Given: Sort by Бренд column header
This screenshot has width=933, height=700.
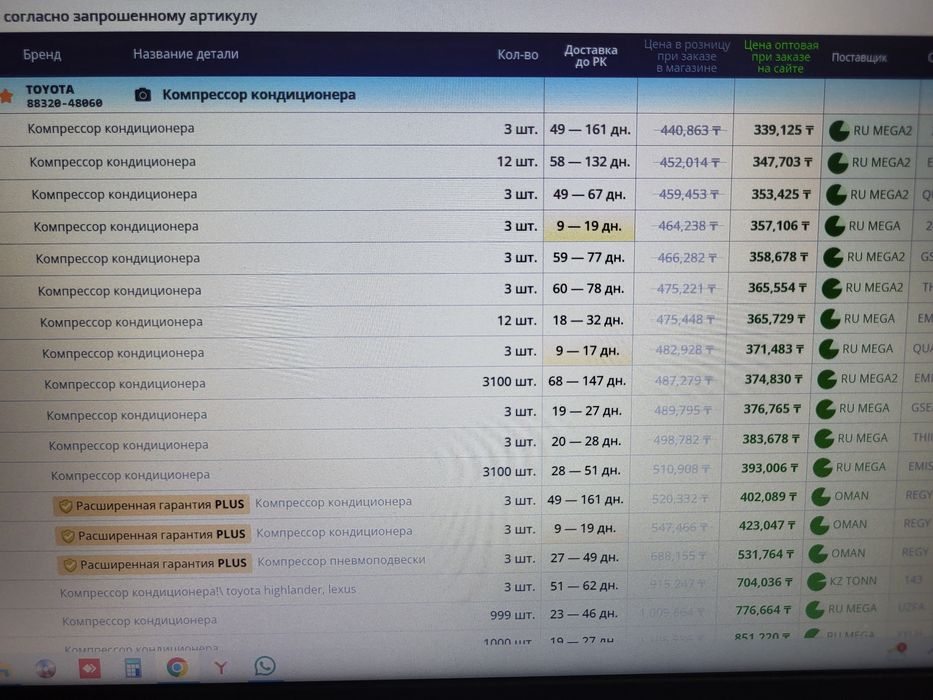Looking at the screenshot, I should 42,55.
